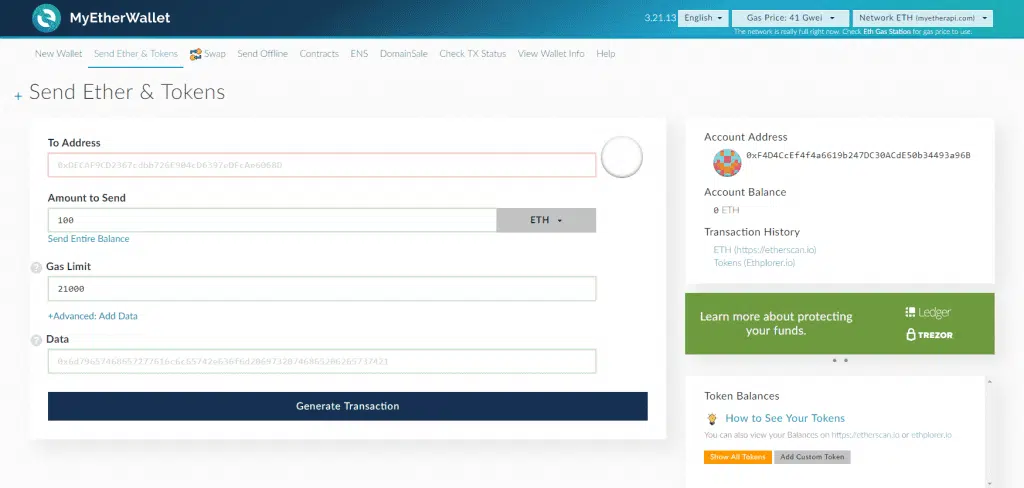Screen dimensions: 1024x488
Task: Click the first carousel dot below banner
Action: 835,361
